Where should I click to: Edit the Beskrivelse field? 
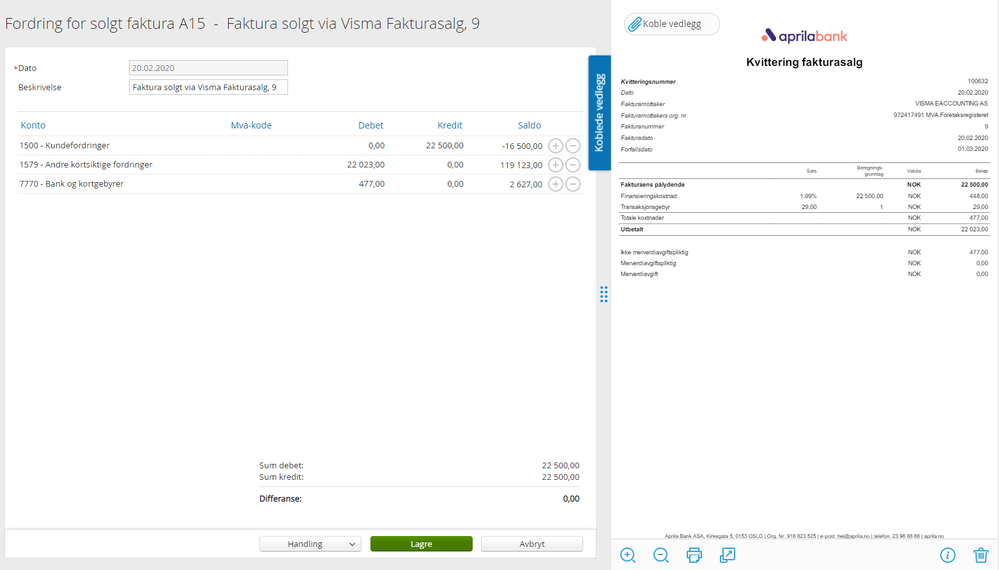point(208,87)
